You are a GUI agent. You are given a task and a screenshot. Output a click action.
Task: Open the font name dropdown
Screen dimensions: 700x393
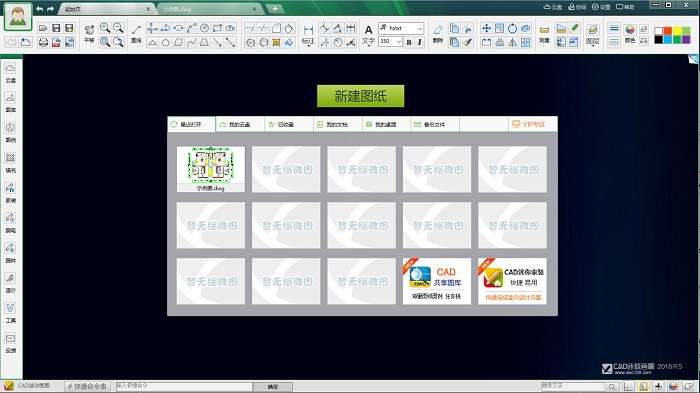(401, 28)
